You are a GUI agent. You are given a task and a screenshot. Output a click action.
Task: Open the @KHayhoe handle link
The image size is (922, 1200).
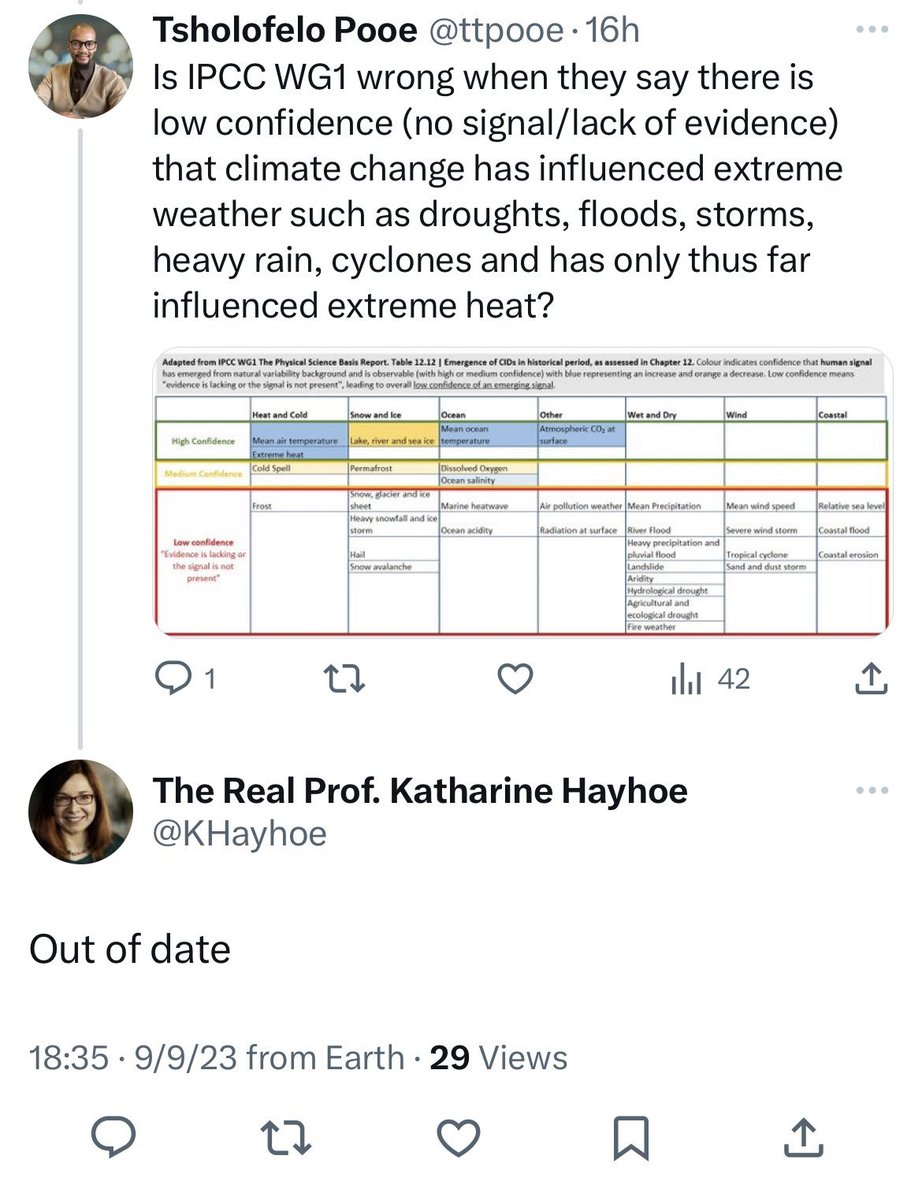(239, 833)
